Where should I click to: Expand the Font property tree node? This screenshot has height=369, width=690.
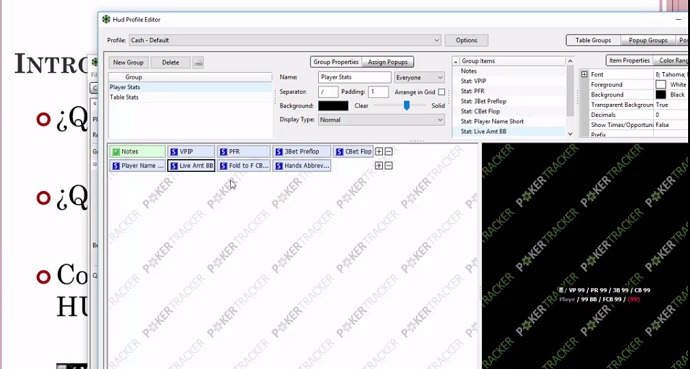click(x=584, y=74)
